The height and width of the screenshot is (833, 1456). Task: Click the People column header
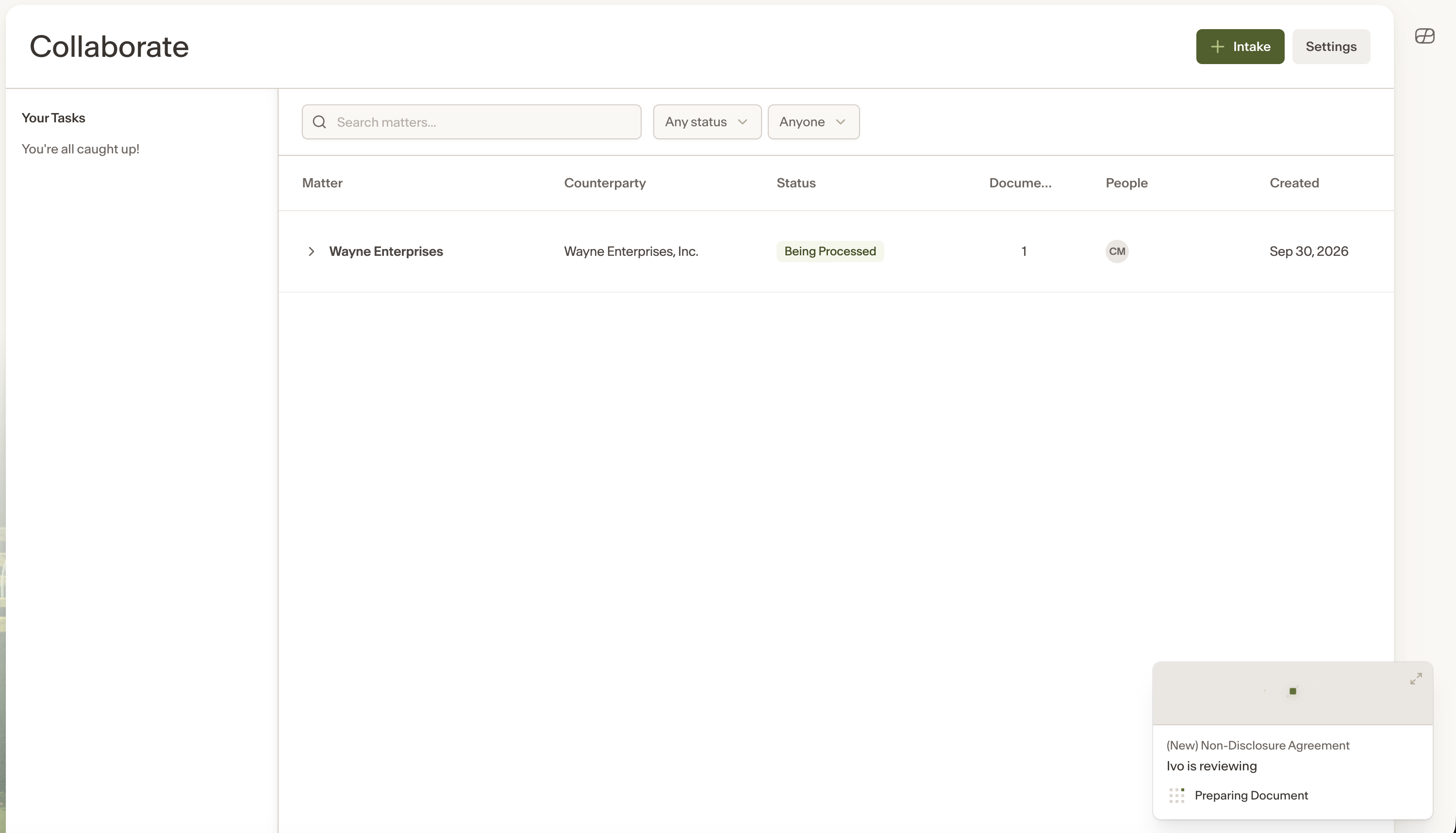(1126, 183)
